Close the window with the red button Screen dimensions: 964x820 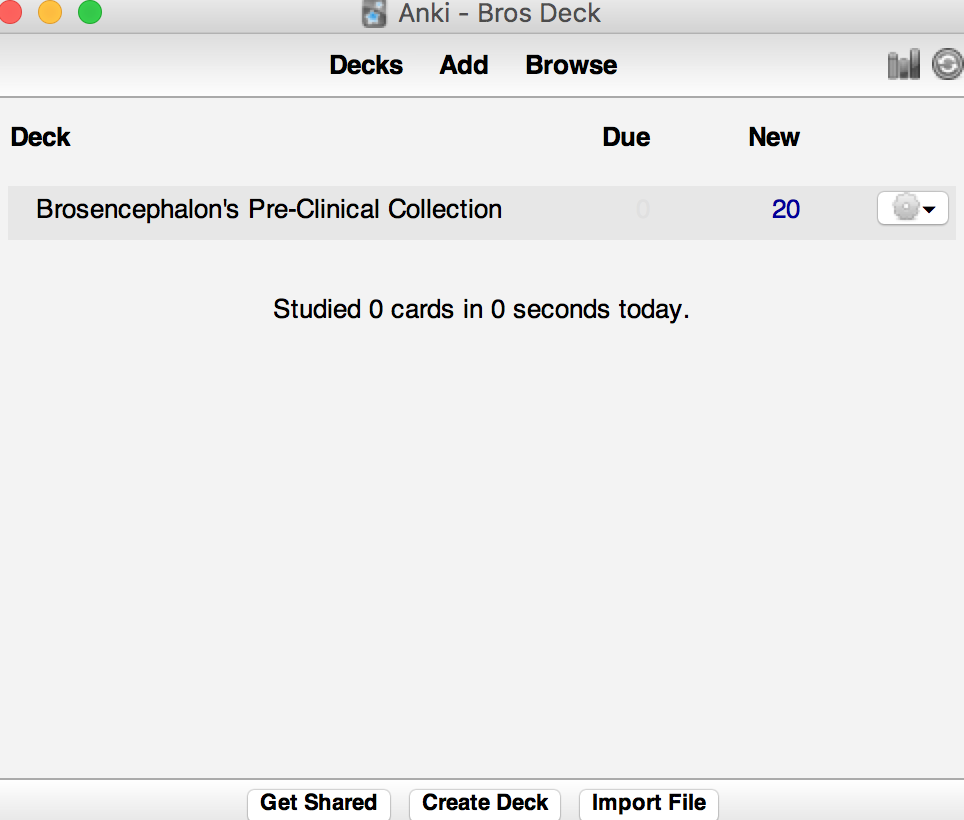point(10,12)
